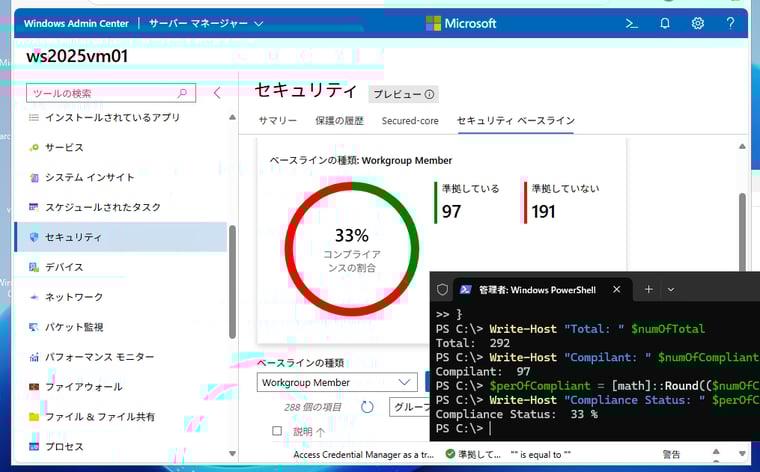
Task: Click the デバイス icon
Action: point(33,267)
